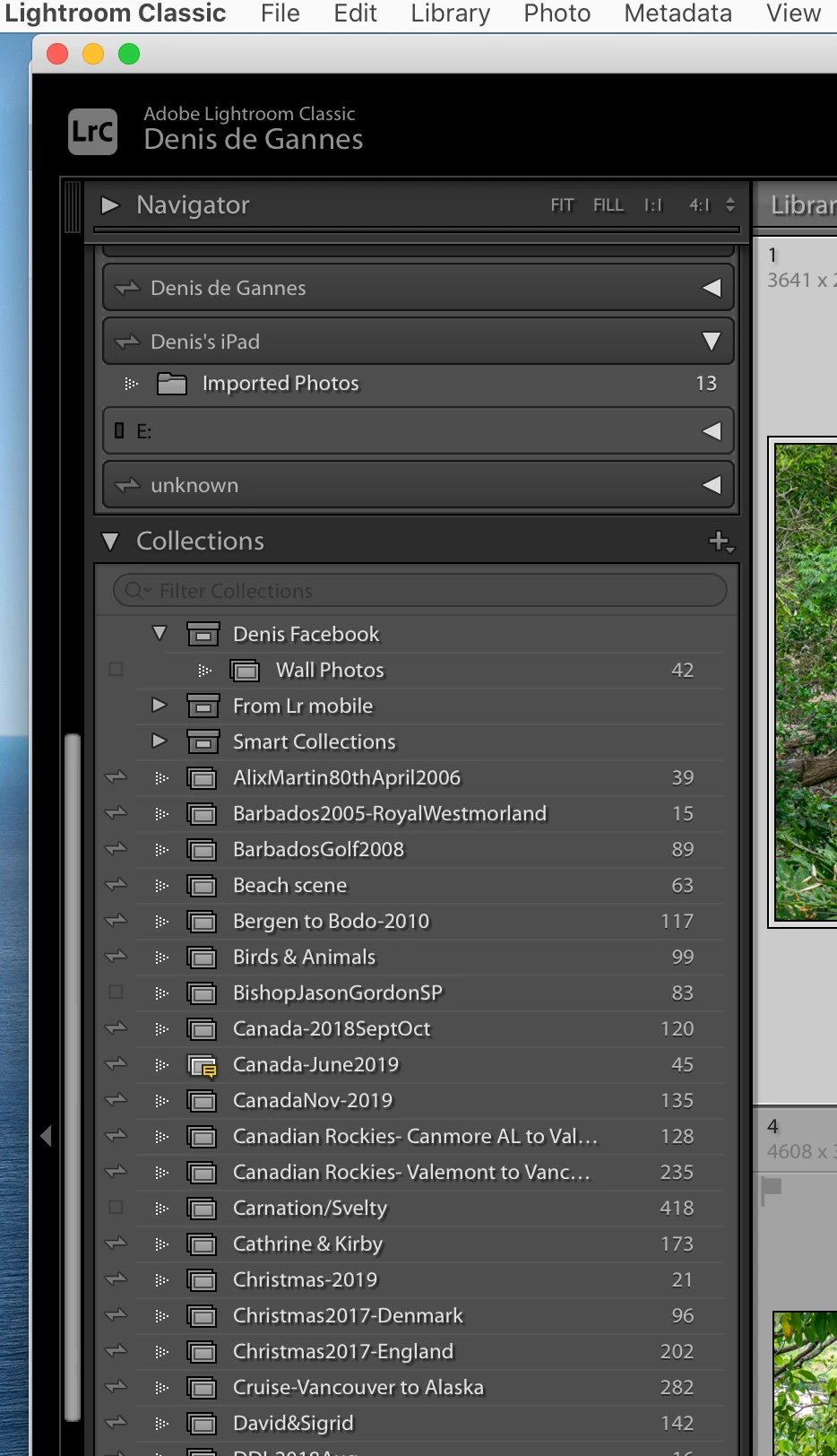Collapse the Collections panel

tap(110, 542)
